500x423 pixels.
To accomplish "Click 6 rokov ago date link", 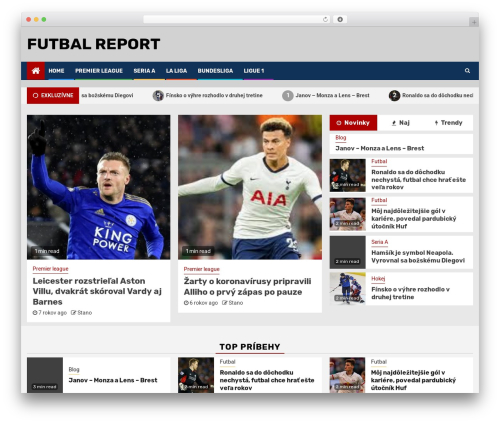I will [201, 303].
